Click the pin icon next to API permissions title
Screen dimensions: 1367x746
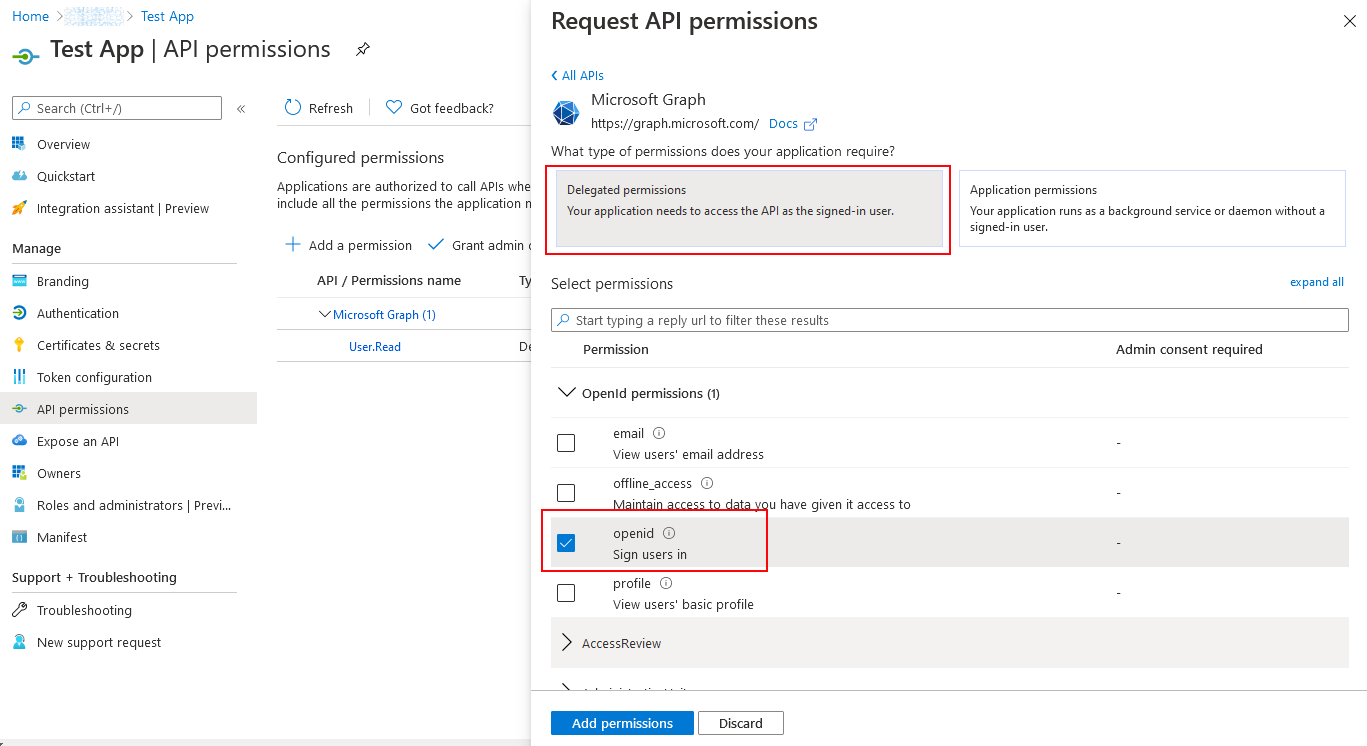pos(363,49)
